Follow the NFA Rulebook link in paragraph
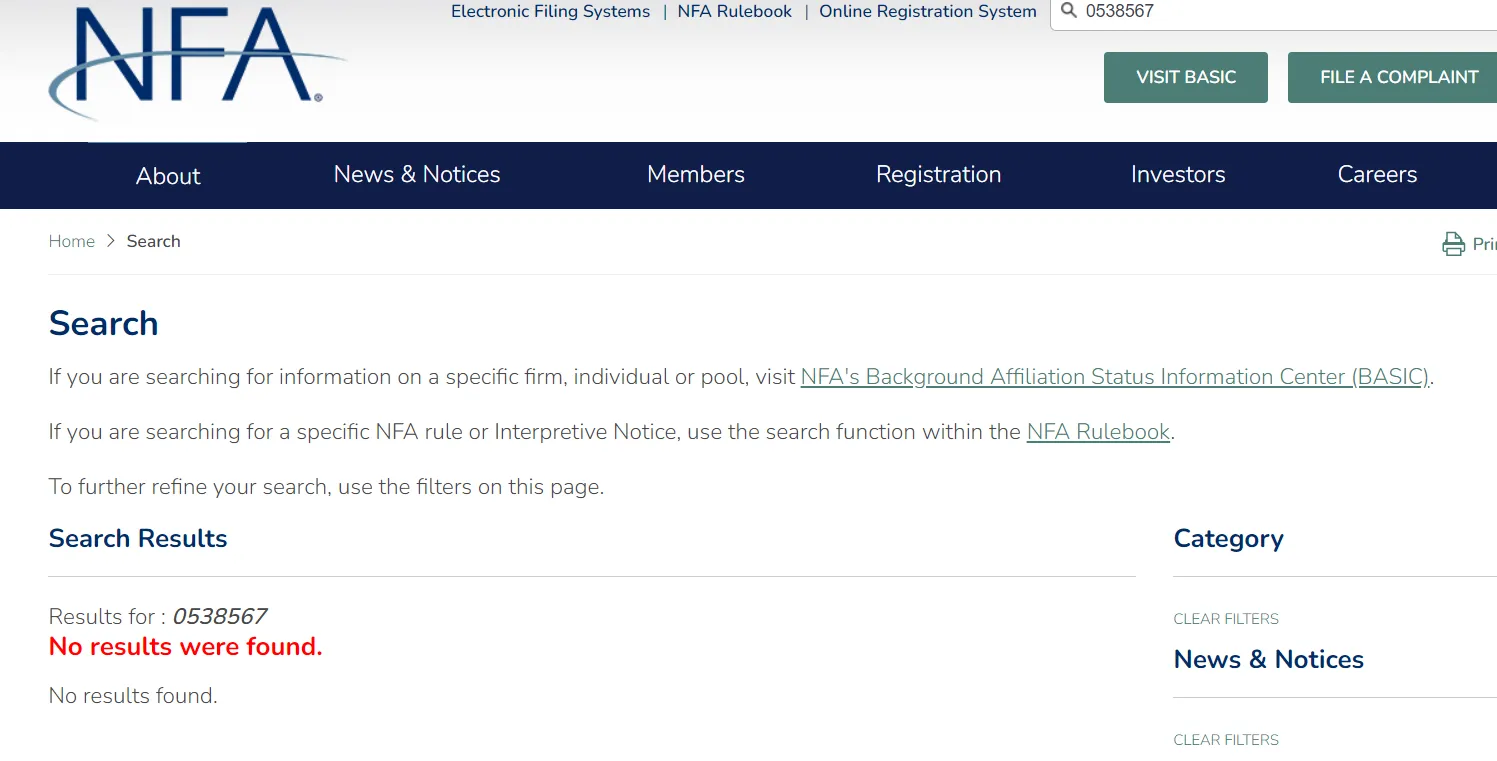 [1098, 432]
